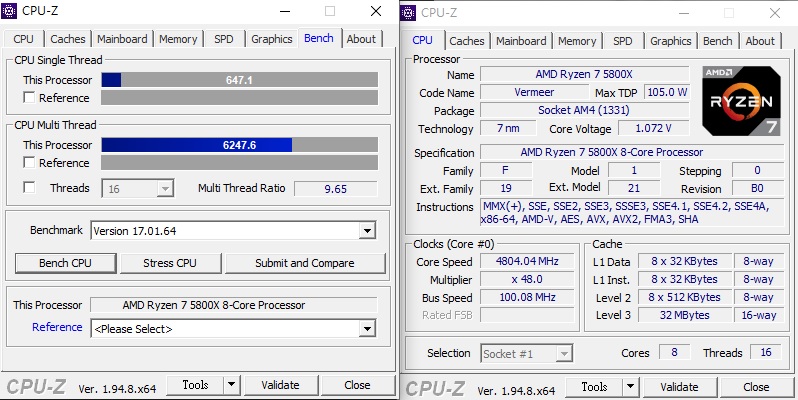The height and width of the screenshot is (400, 798).
Task: Open SPD tab in left window
Action: [224, 39]
